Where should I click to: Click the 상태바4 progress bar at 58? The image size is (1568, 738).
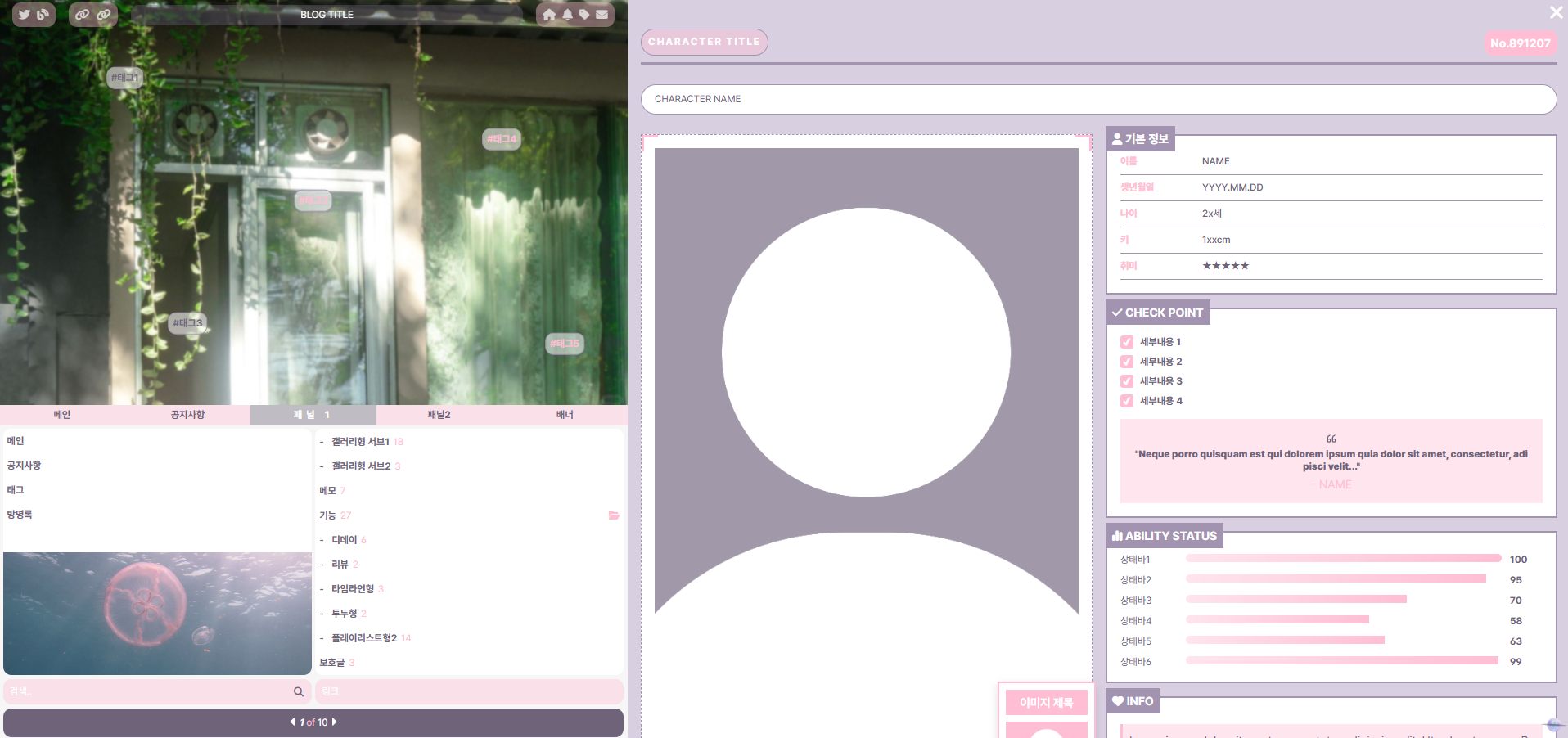click(1277, 620)
